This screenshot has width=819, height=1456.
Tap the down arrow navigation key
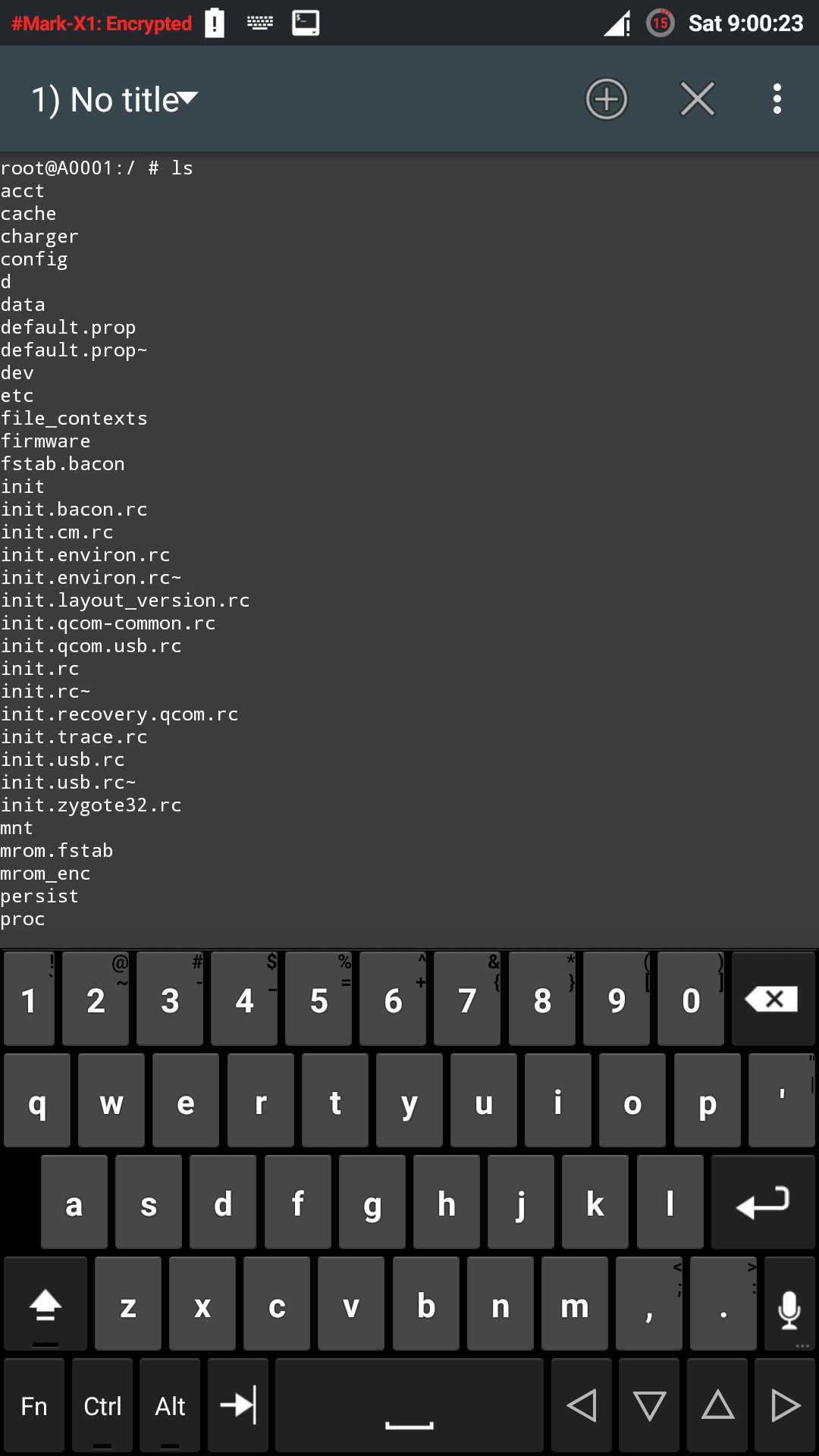click(x=649, y=1404)
